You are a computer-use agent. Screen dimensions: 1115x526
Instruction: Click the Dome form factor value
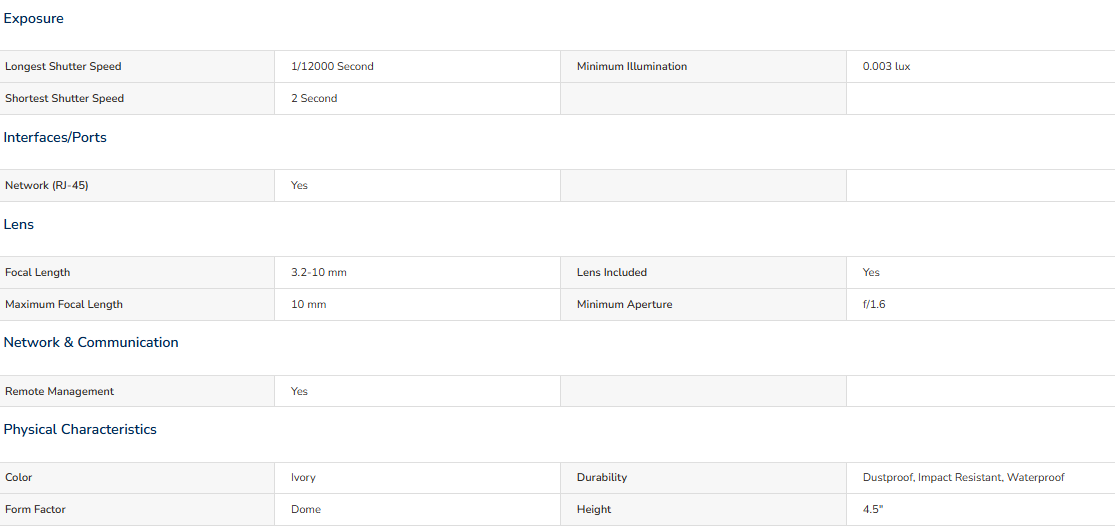coord(306,510)
